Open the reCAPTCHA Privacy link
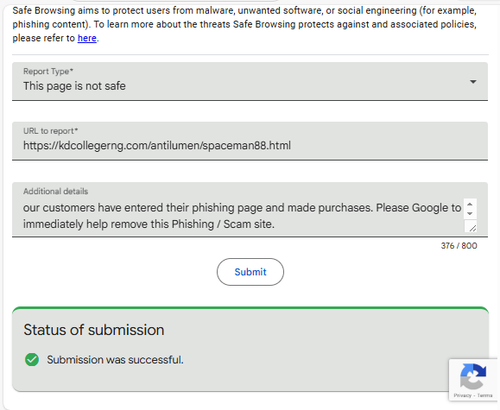 462,395
